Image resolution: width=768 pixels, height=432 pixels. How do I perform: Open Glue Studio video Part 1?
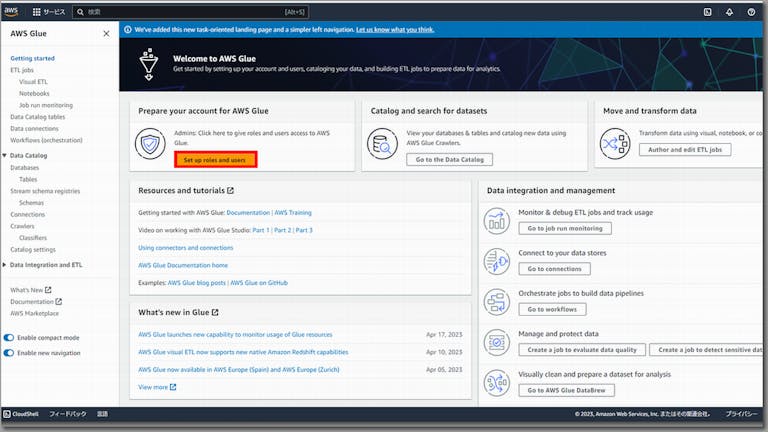tap(261, 230)
